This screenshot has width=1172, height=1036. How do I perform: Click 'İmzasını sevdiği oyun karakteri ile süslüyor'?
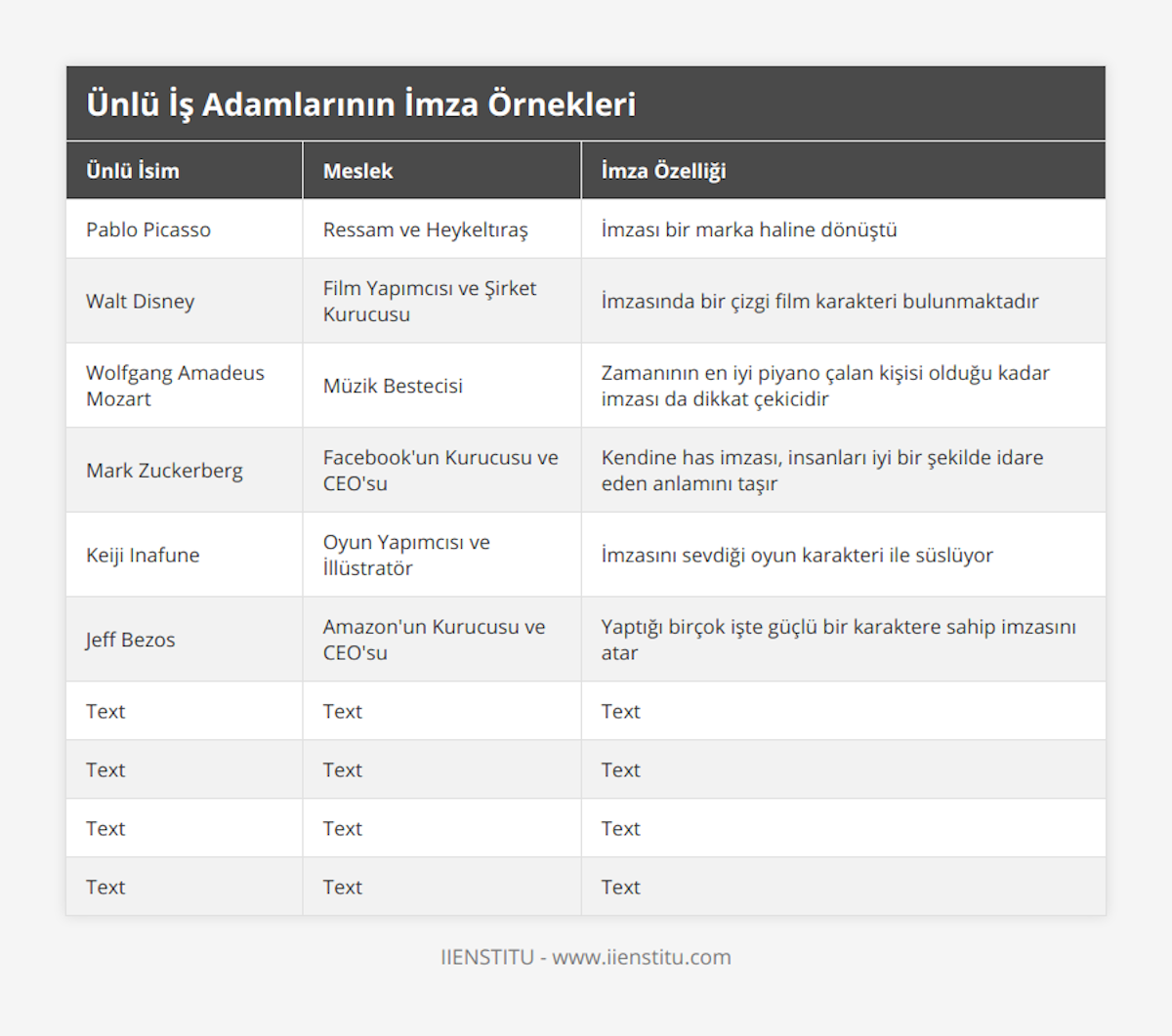[797, 555]
